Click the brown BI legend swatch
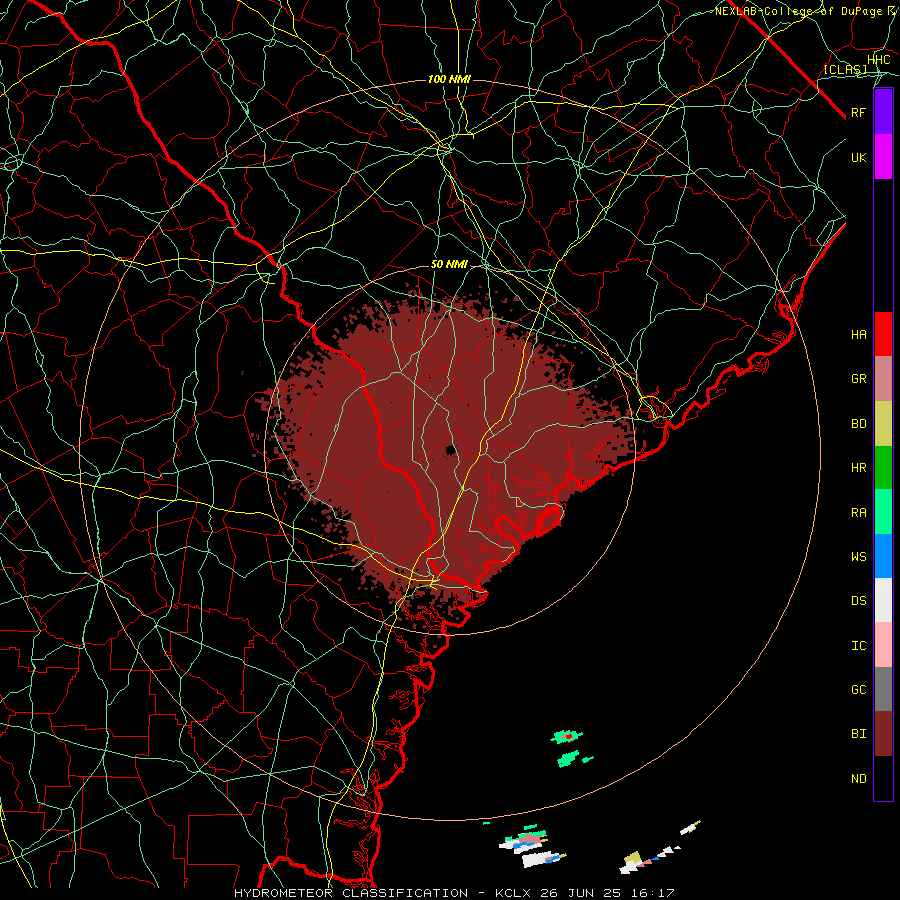This screenshot has height=900, width=900. 883,734
